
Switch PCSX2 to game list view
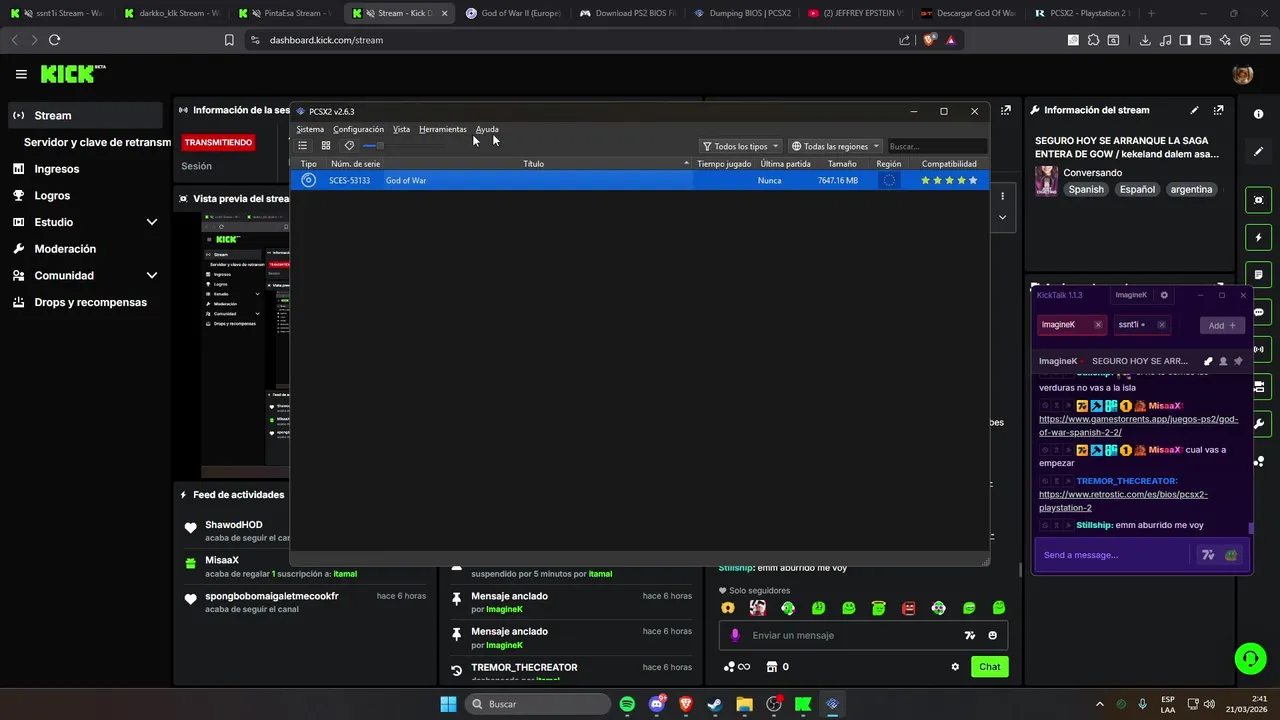coord(302,146)
